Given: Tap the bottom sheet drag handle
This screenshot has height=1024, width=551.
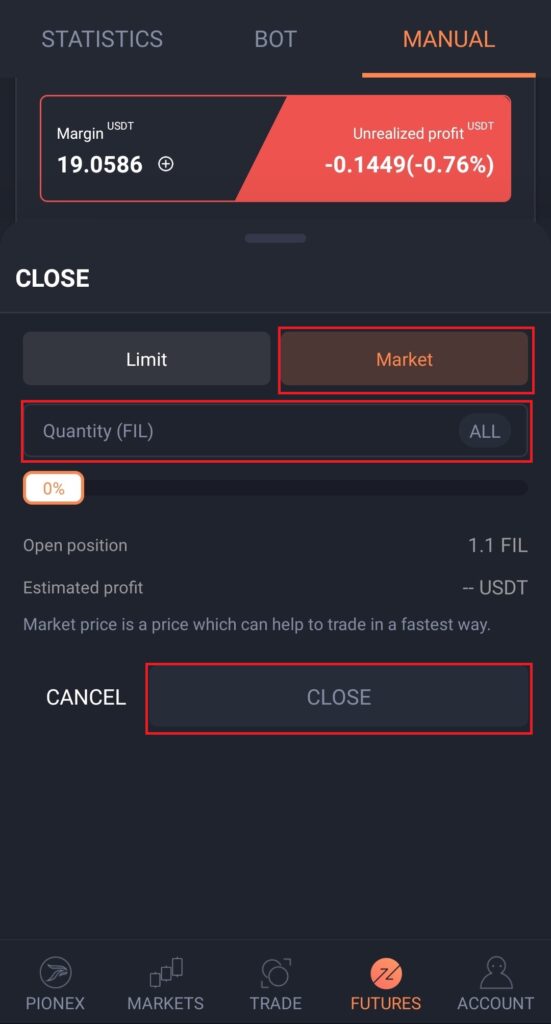Looking at the screenshot, I should point(275,238).
